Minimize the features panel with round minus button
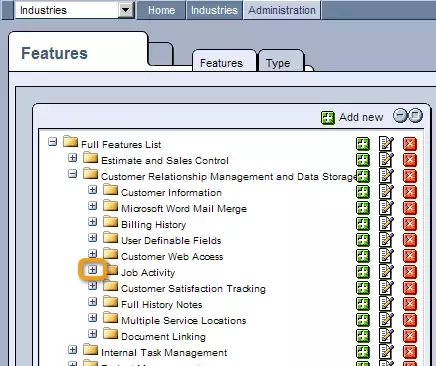 point(400,116)
